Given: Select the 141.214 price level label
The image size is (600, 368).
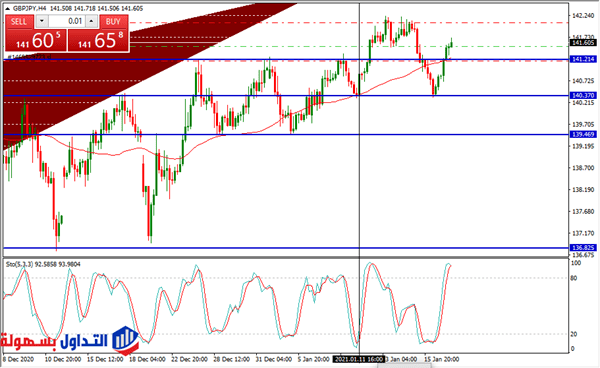Looking at the screenshot, I should (x=583, y=59).
